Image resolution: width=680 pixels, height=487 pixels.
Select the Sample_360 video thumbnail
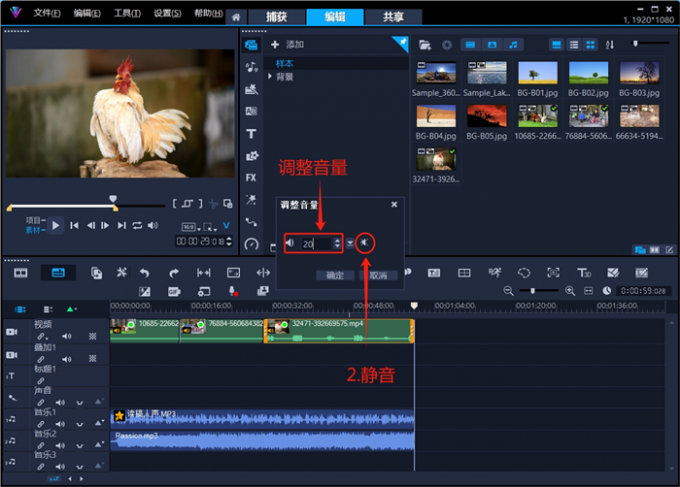pyautogui.click(x=436, y=72)
